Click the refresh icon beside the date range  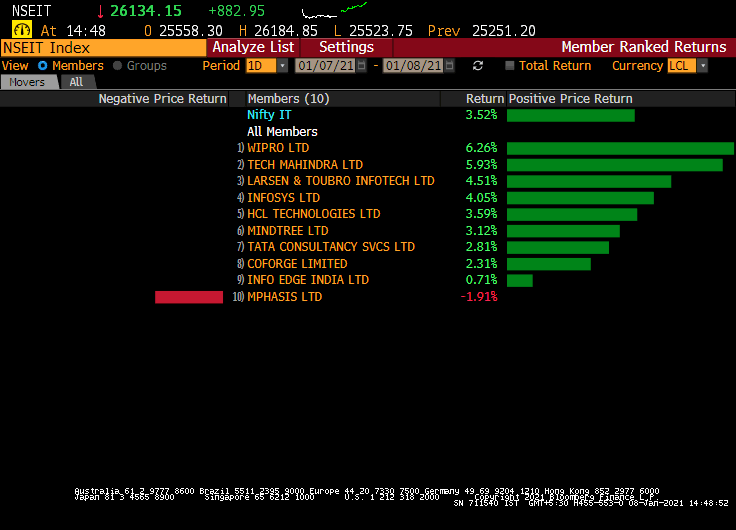coord(478,66)
